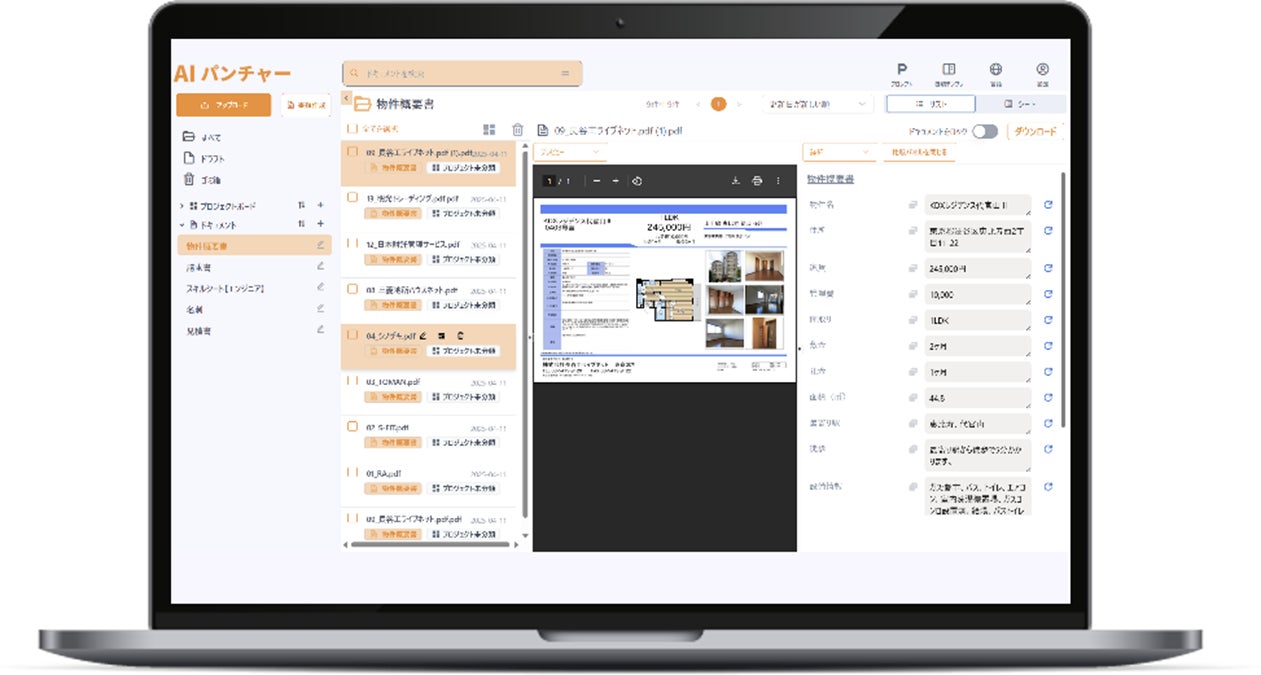
Task: Open the panel-layout template icon in header
Action: pos(949,69)
